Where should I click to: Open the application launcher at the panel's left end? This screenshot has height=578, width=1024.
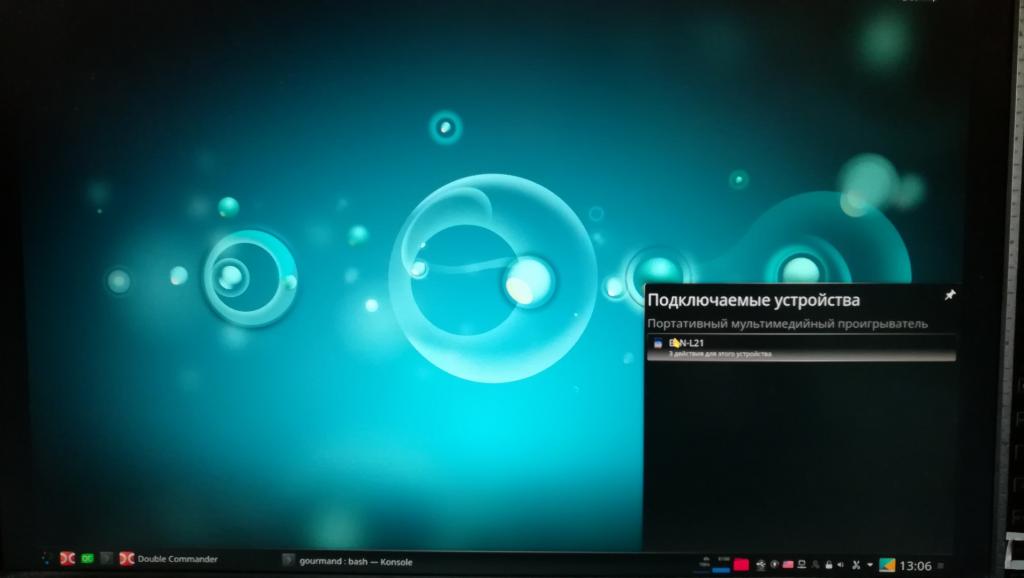46,558
